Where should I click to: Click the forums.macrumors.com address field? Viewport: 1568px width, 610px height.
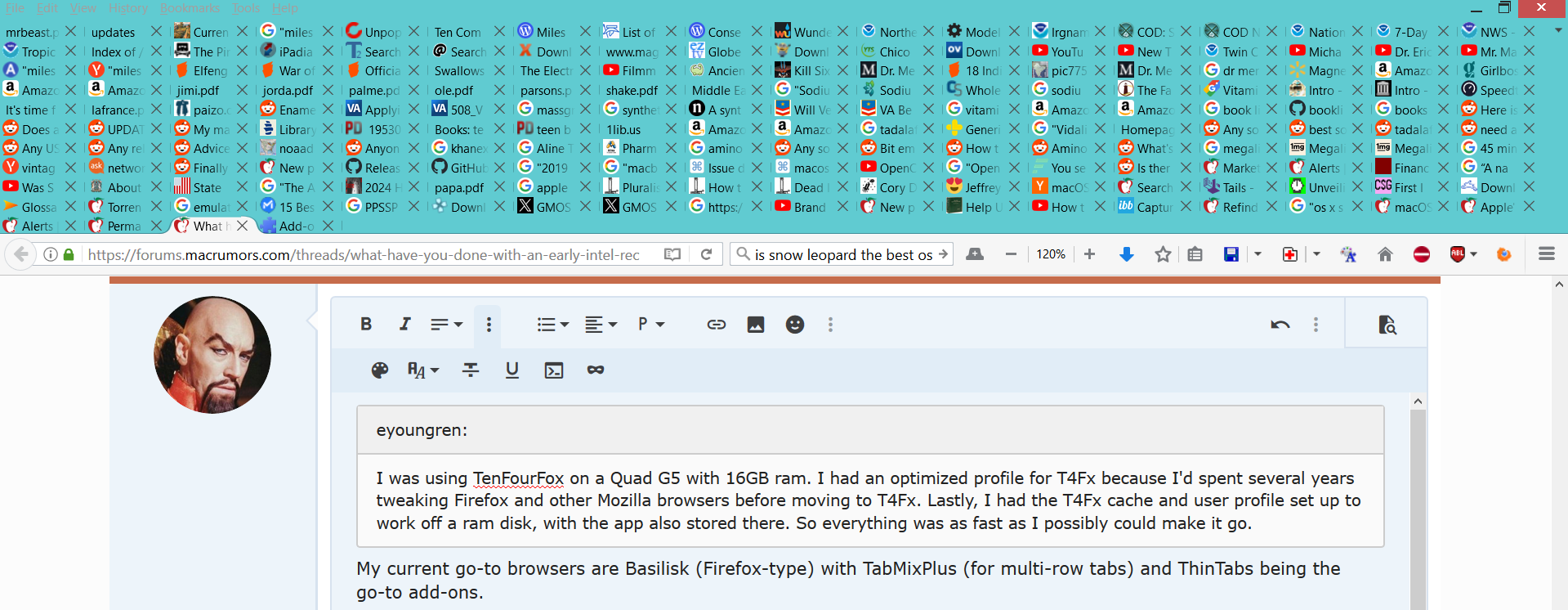point(364,254)
